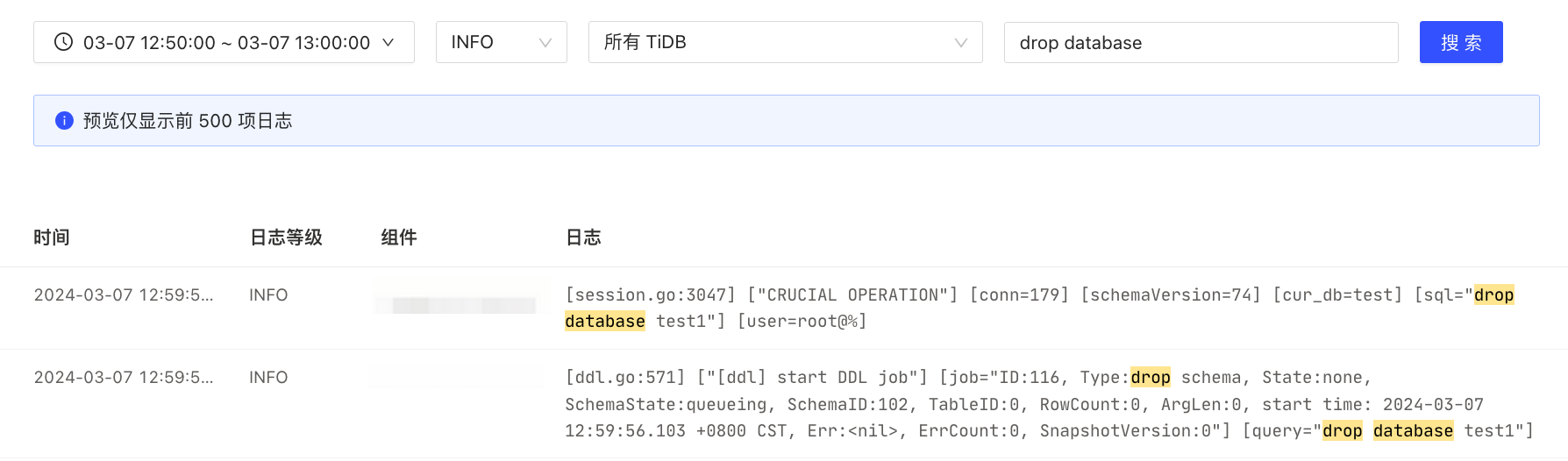Click the blue info icon in preview banner
This screenshot has width=1568, height=461.
click(x=64, y=121)
